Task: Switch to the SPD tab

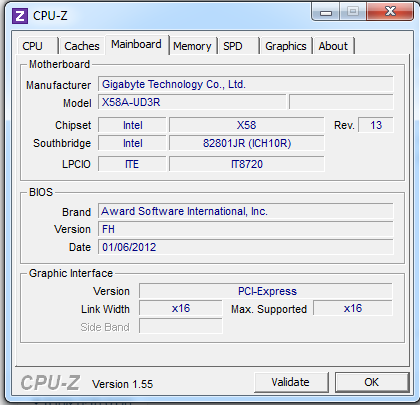Action: [238, 46]
